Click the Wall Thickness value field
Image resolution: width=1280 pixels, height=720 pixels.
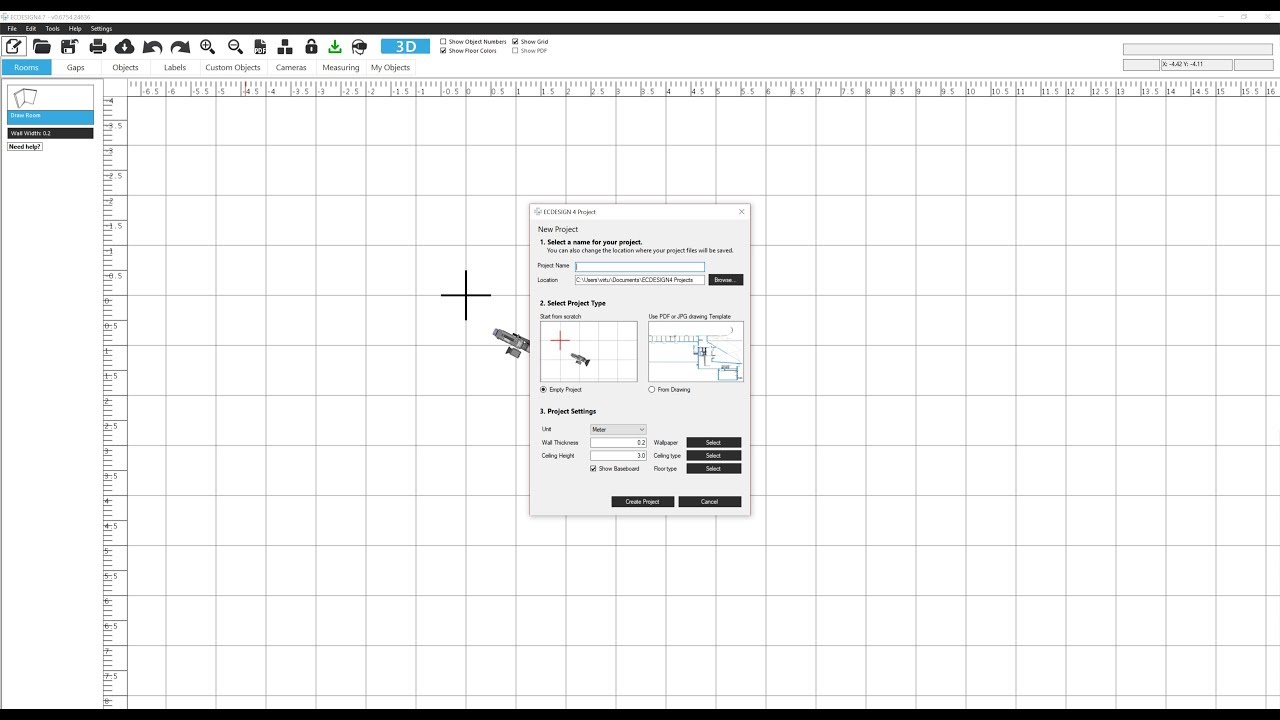[x=618, y=442]
